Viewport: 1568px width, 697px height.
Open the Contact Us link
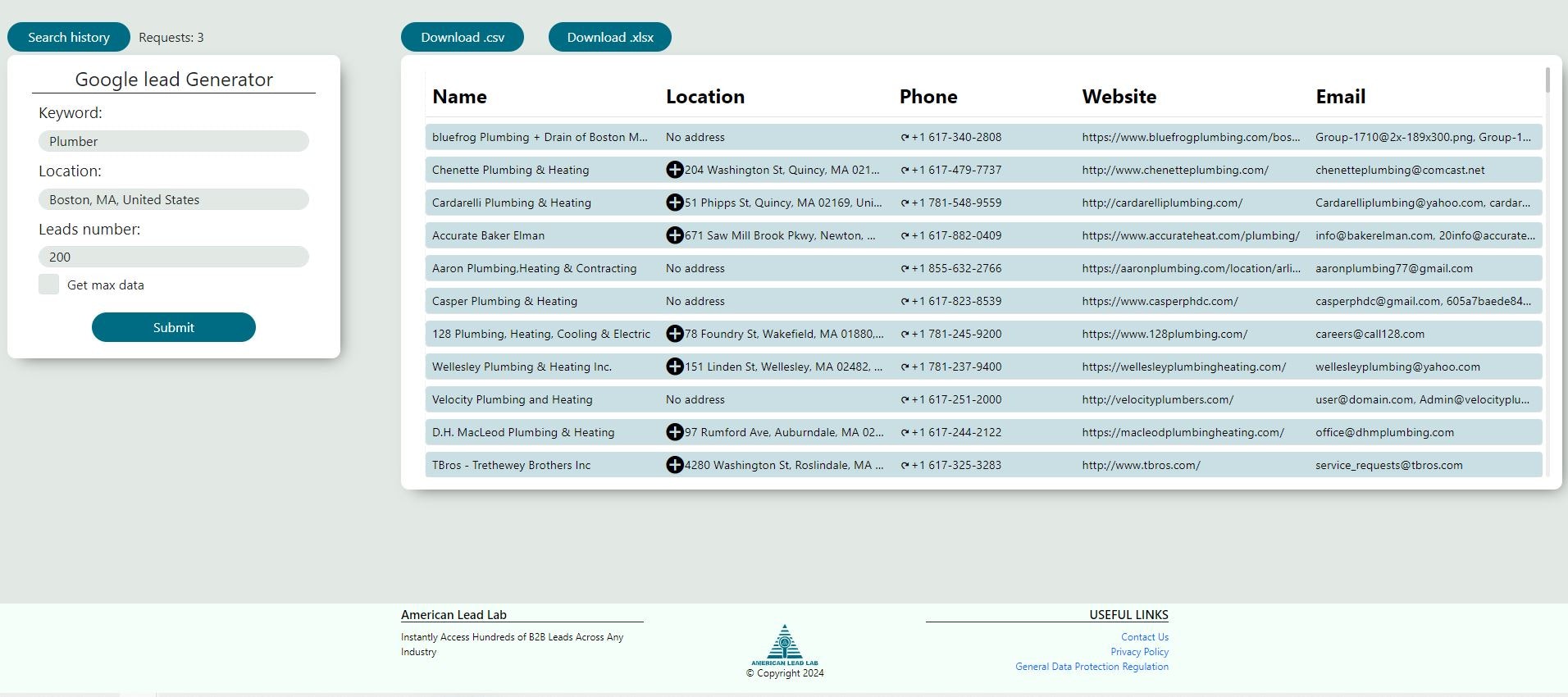pyautogui.click(x=1145, y=637)
